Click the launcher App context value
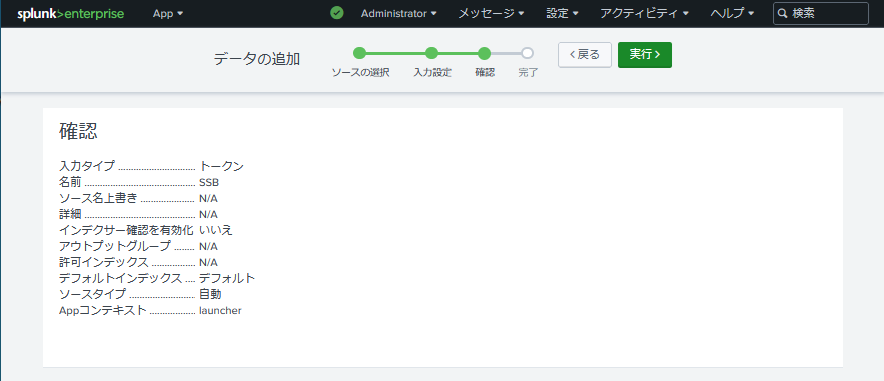Screen dimensions: 884x381 pos(220,310)
